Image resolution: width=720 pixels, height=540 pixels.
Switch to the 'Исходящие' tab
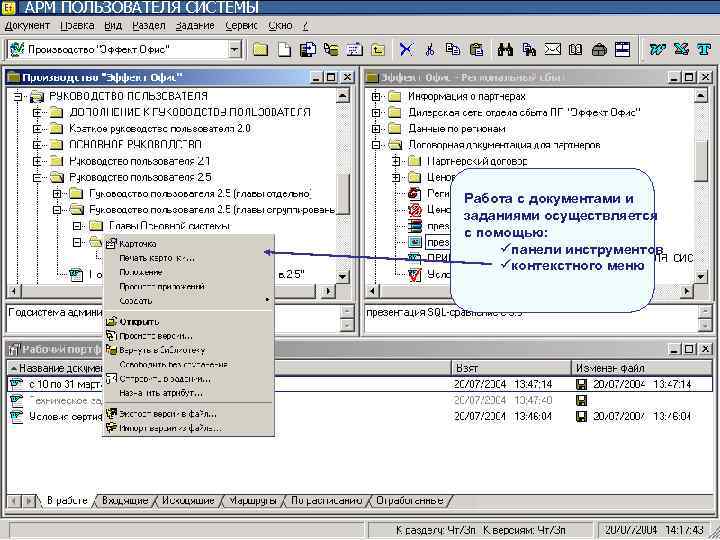coord(188,501)
